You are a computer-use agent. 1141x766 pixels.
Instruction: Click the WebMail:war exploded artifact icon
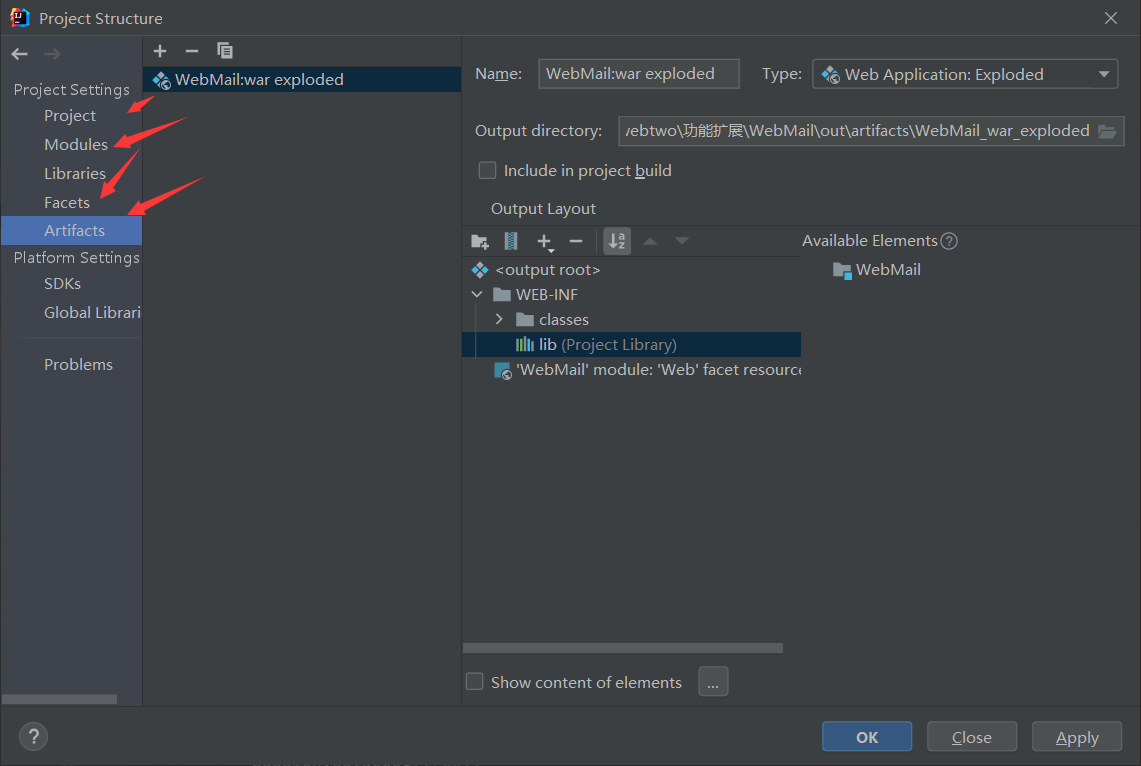tap(162, 80)
